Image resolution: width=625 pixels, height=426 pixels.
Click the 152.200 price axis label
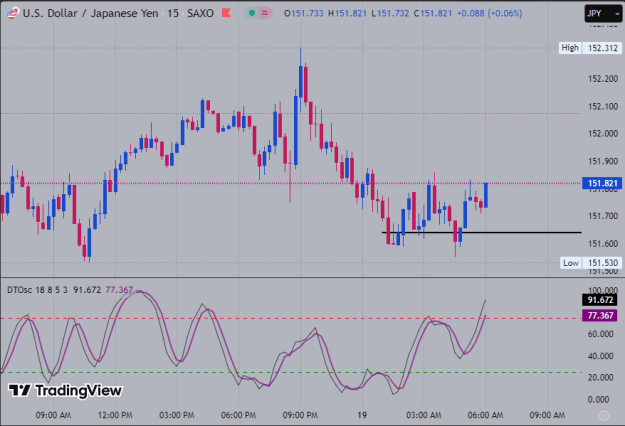coord(603,79)
